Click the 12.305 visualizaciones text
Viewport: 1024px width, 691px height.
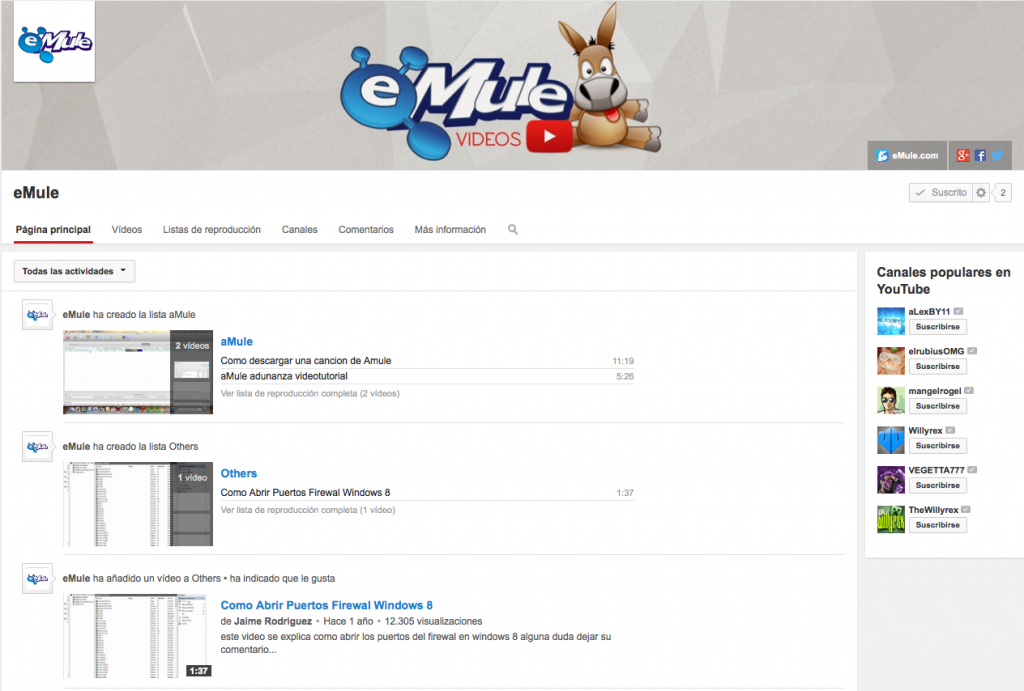click(x=434, y=621)
